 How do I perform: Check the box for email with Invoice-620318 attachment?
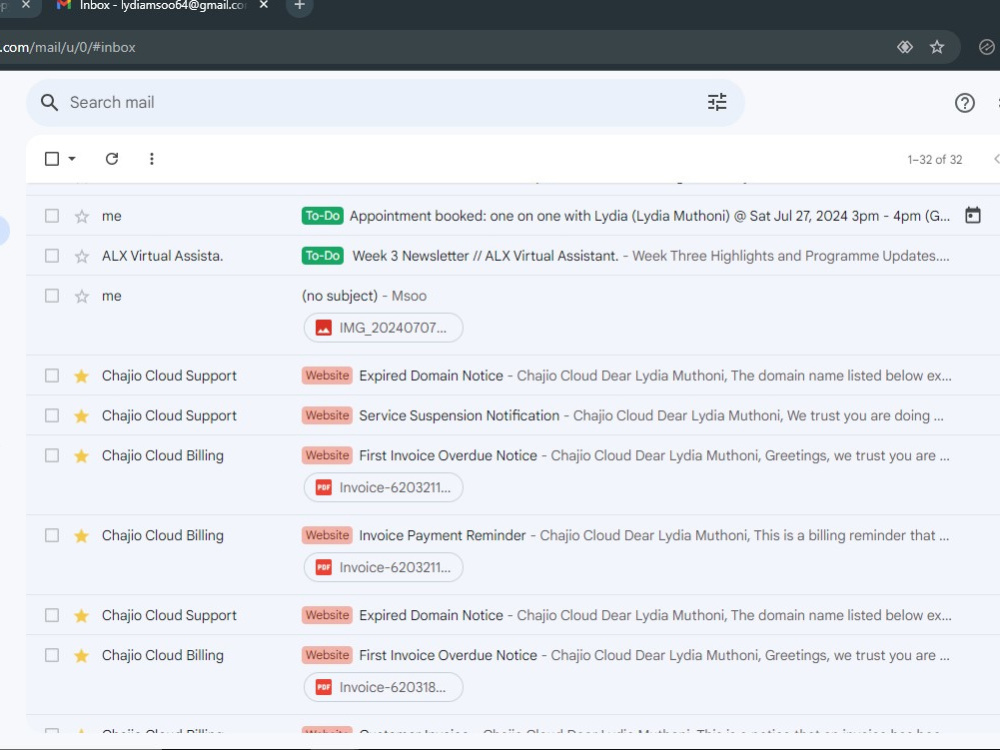tap(52, 655)
